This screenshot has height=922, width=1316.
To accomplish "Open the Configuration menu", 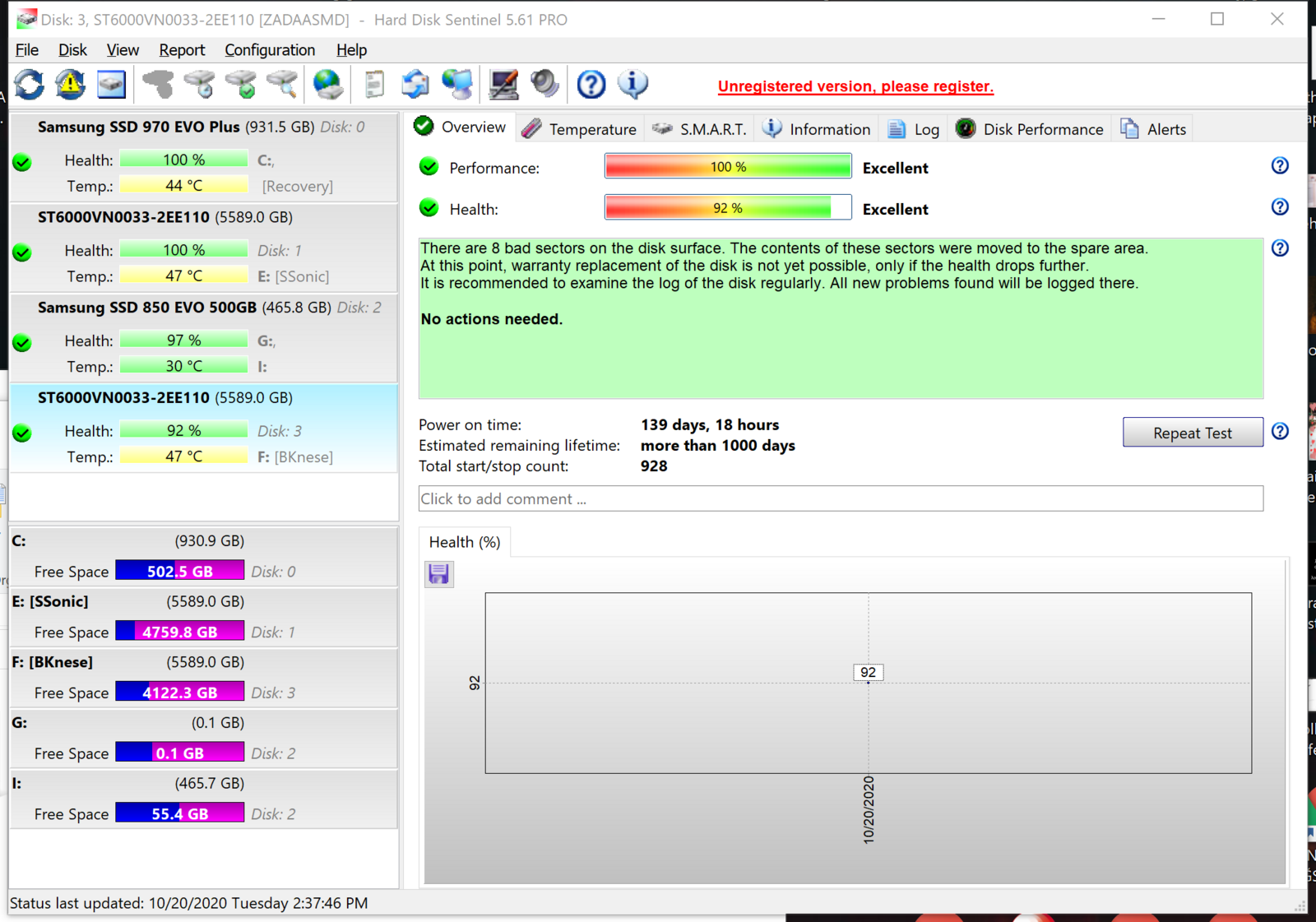I will pos(269,50).
